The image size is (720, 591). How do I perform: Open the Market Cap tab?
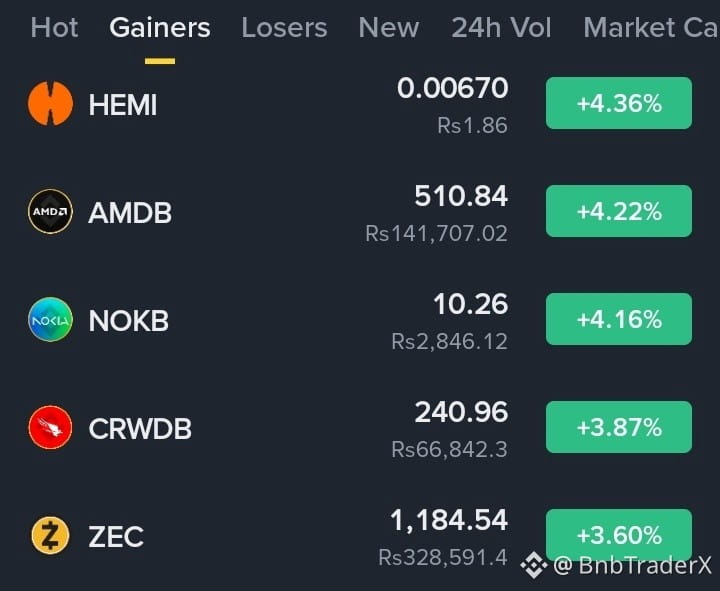[x=651, y=28]
